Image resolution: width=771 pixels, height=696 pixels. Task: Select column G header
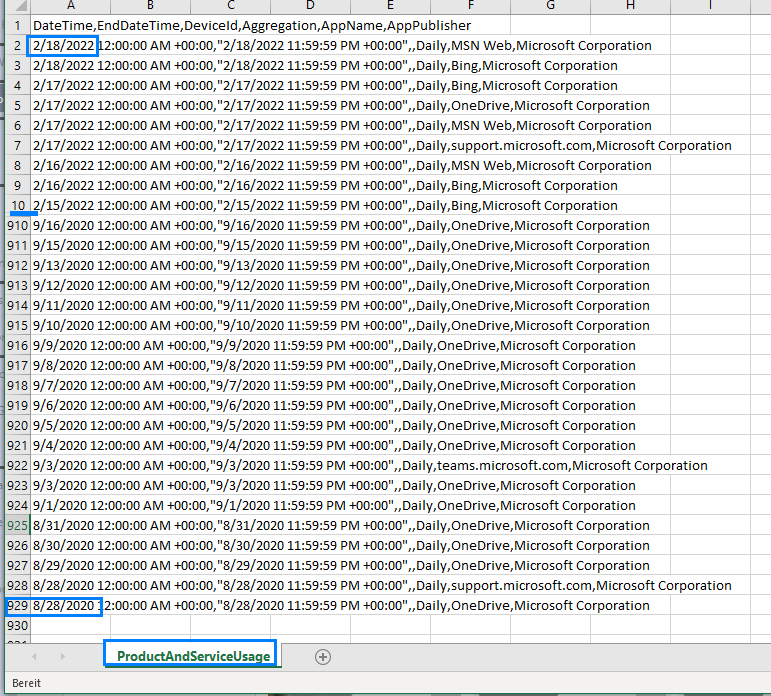(x=550, y=6)
